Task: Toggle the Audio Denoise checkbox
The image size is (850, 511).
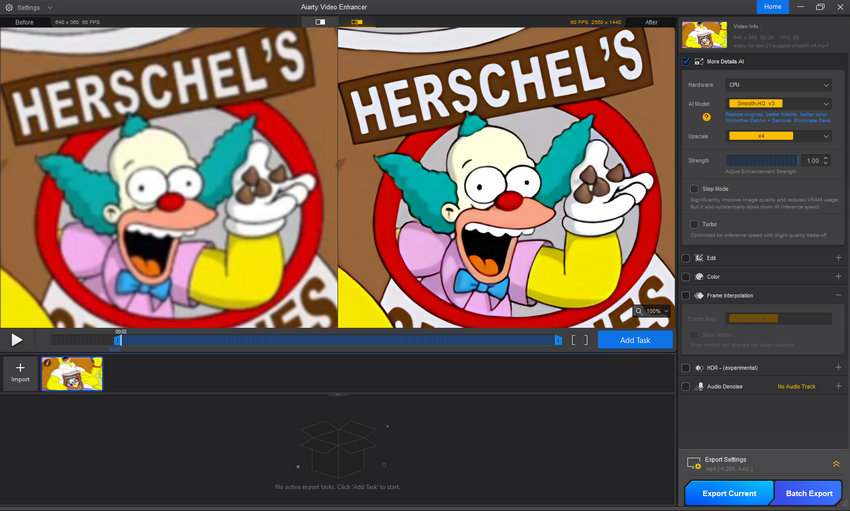Action: coord(686,386)
